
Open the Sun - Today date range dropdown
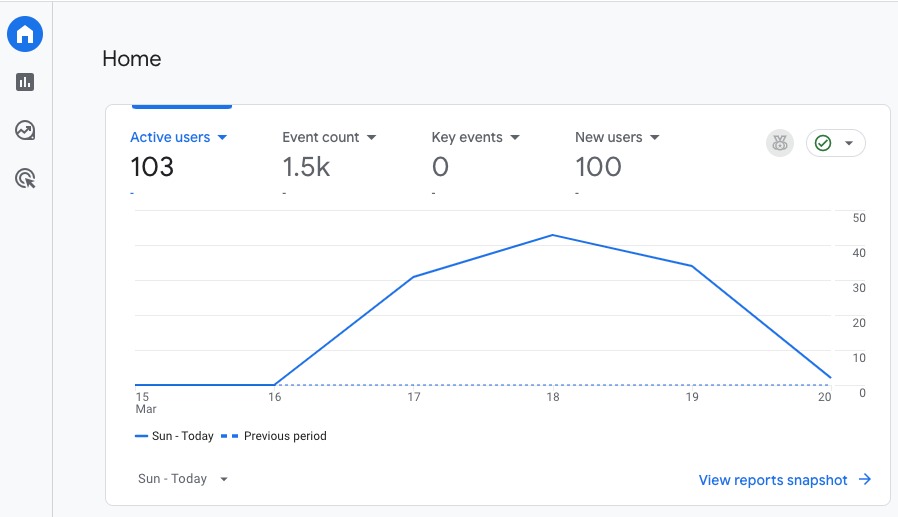coord(183,479)
